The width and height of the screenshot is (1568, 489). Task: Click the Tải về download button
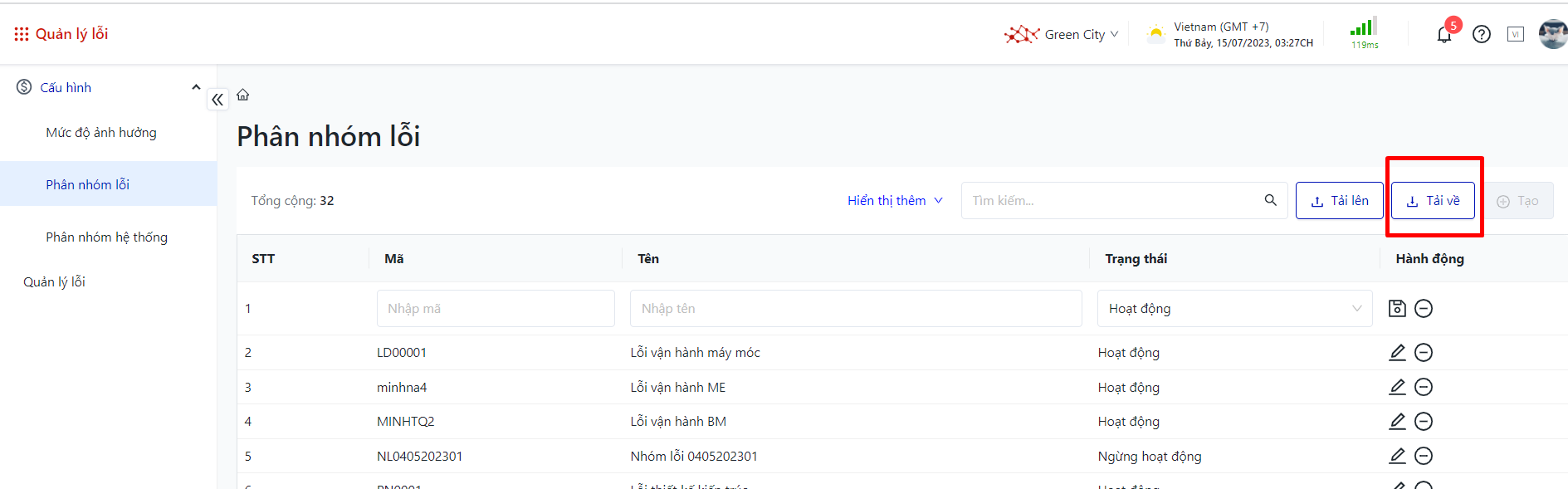tap(1433, 200)
